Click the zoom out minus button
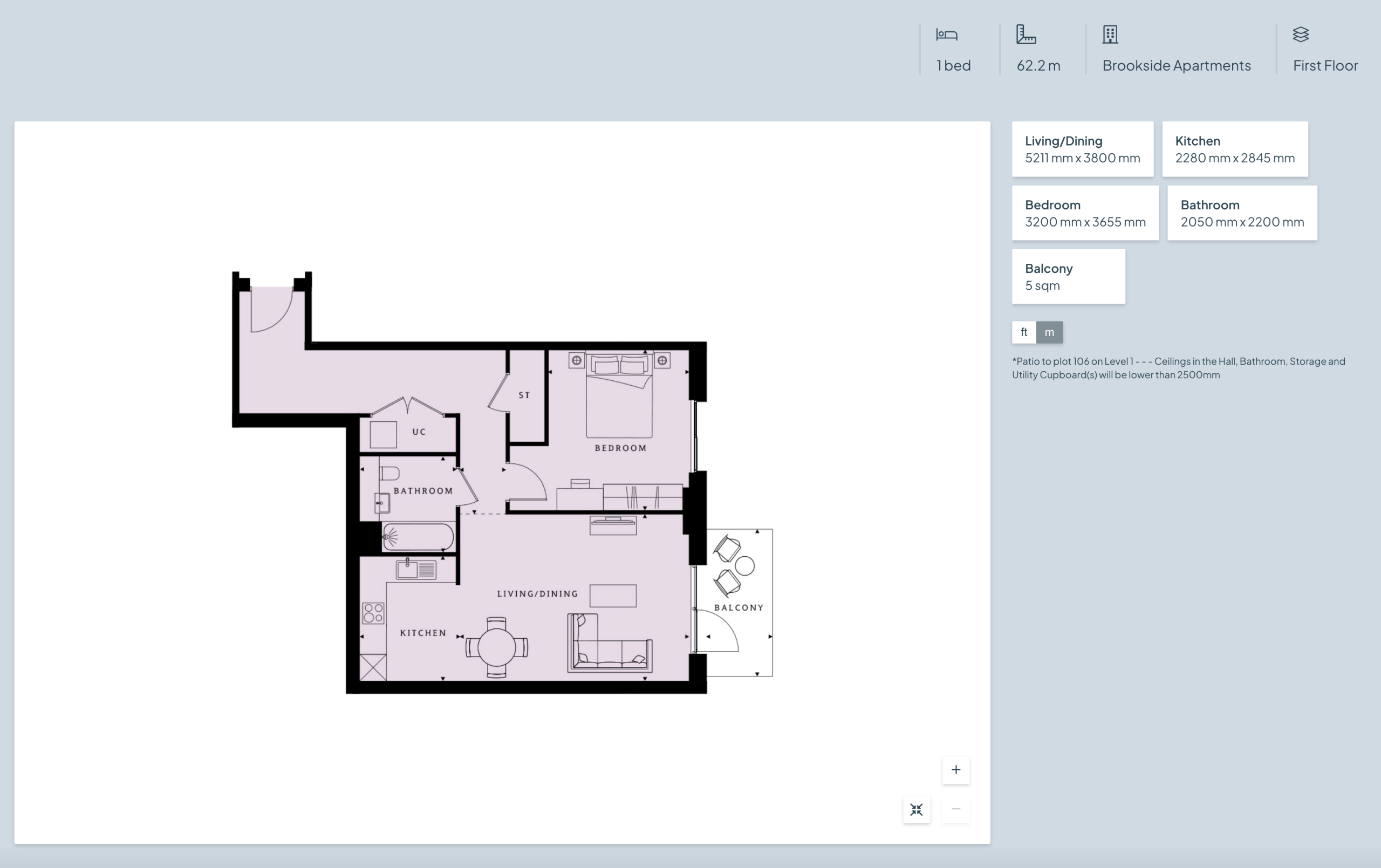The height and width of the screenshot is (868, 1381). click(955, 810)
